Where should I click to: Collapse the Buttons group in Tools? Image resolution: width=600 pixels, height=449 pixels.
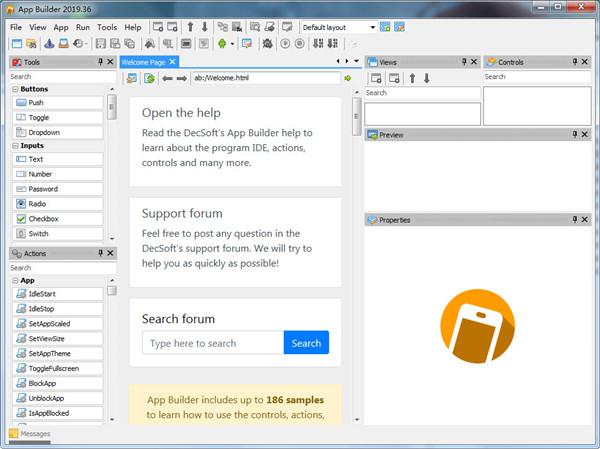coord(15,89)
